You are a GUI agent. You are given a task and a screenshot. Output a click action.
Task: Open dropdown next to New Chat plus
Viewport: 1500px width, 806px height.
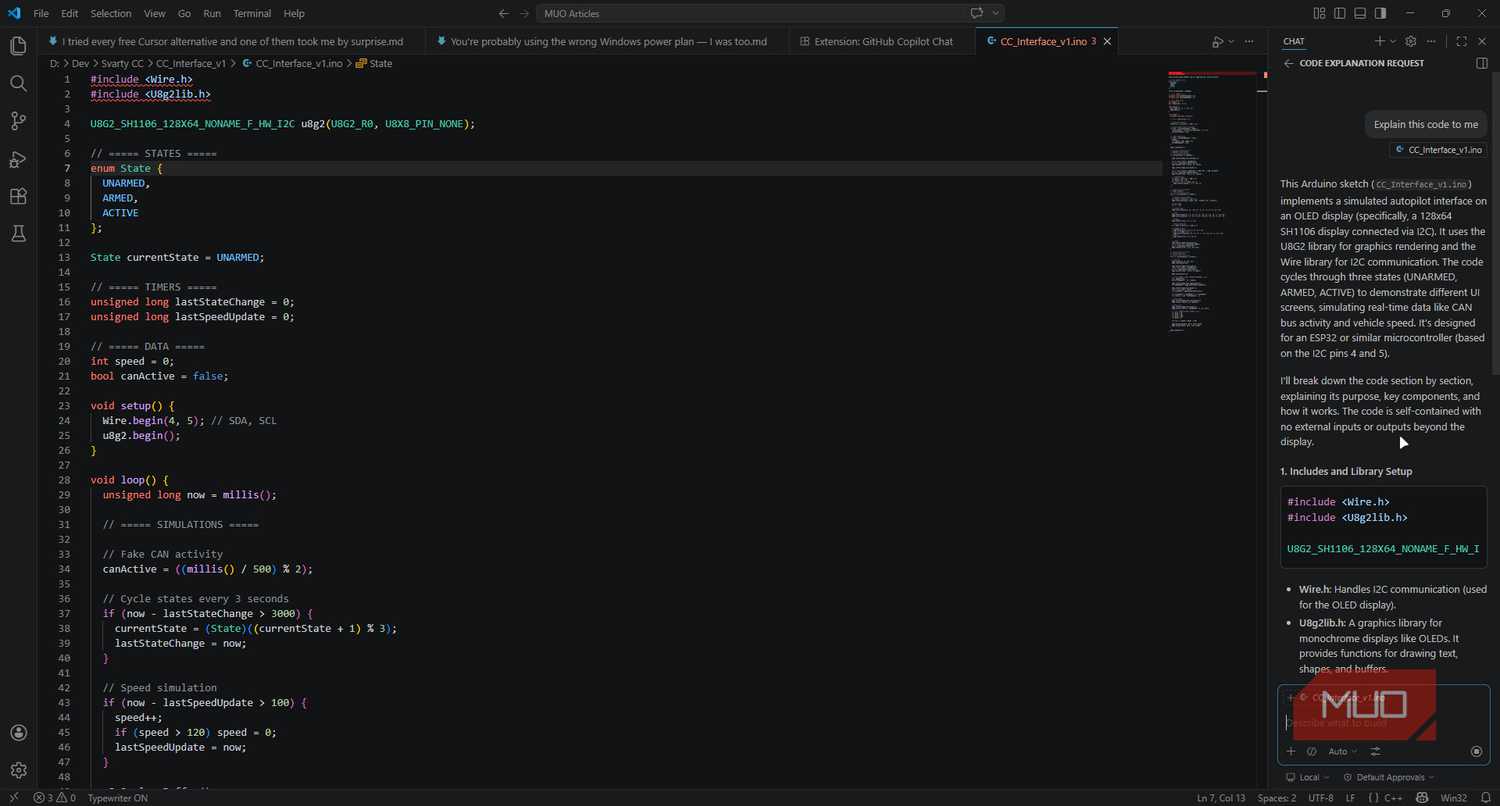tap(1393, 42)
